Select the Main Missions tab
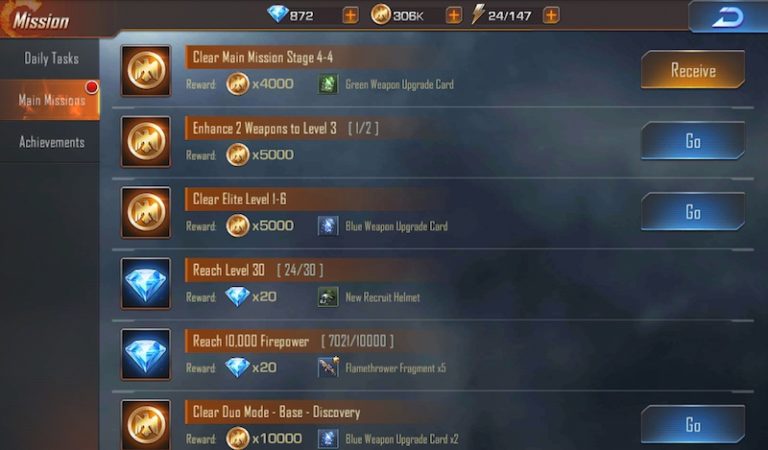 [50, 100]
